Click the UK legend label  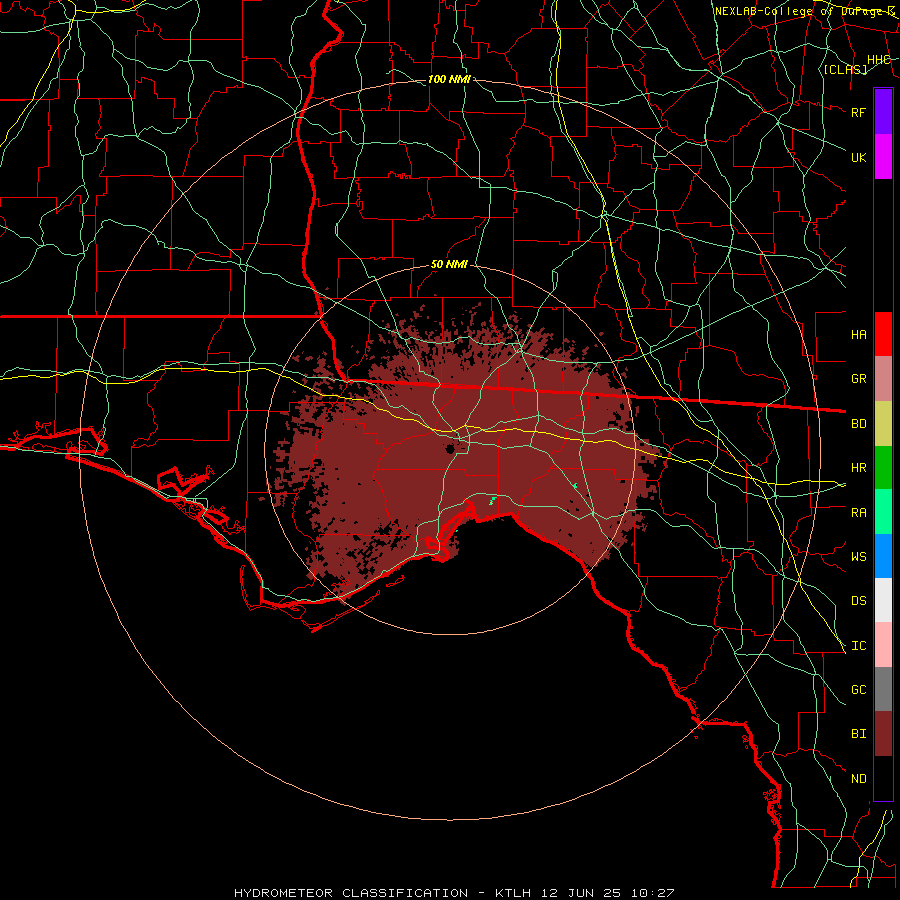click(859, 157)
